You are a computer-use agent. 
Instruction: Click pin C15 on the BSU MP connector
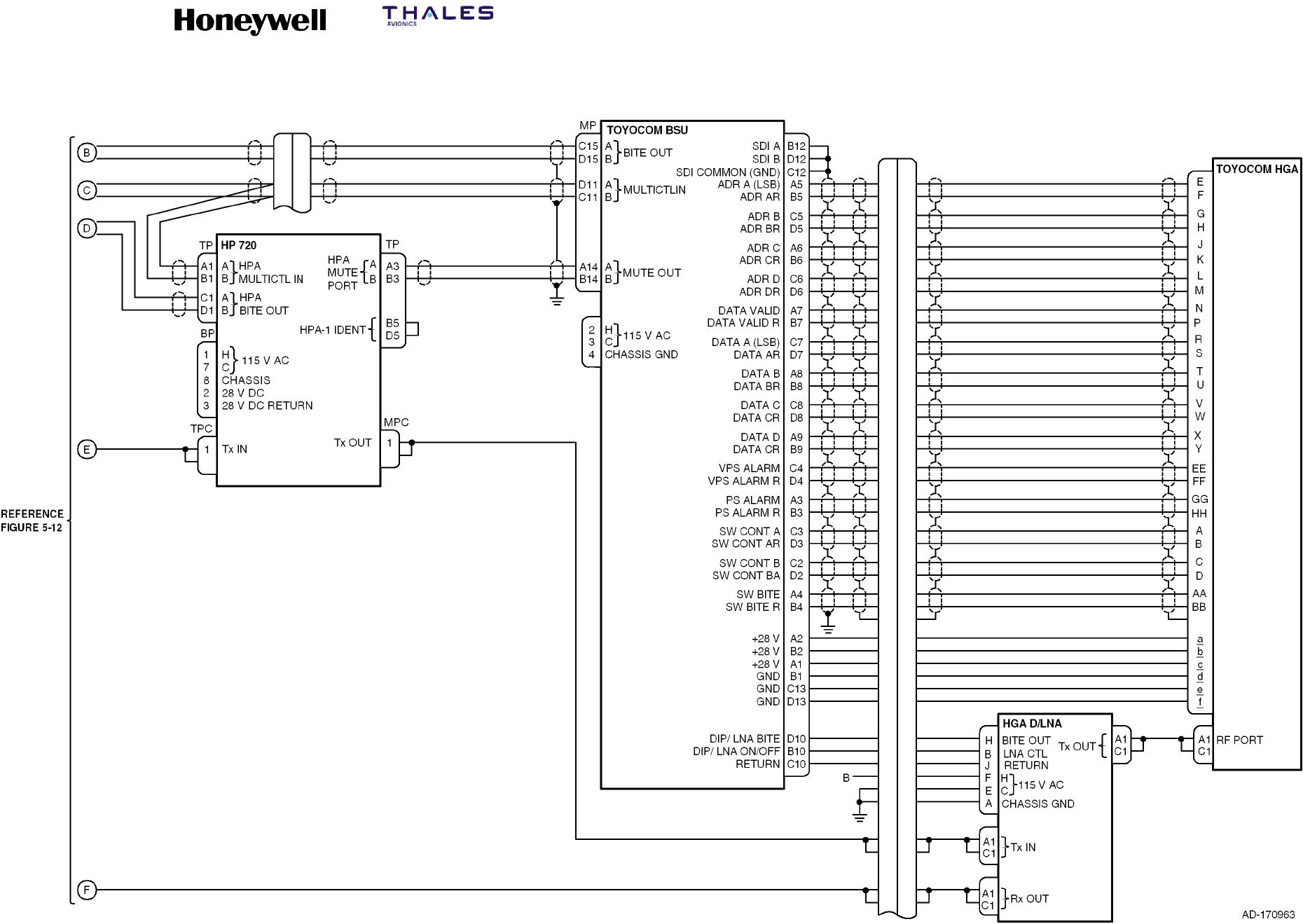pos(588,146)
